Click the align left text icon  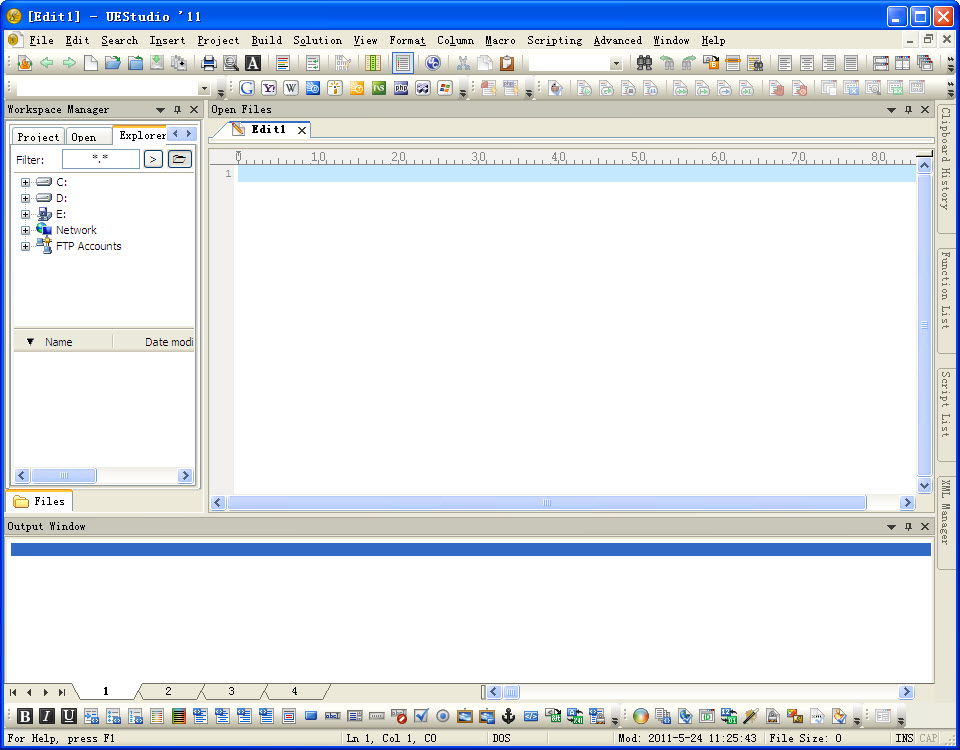[785, 63]
